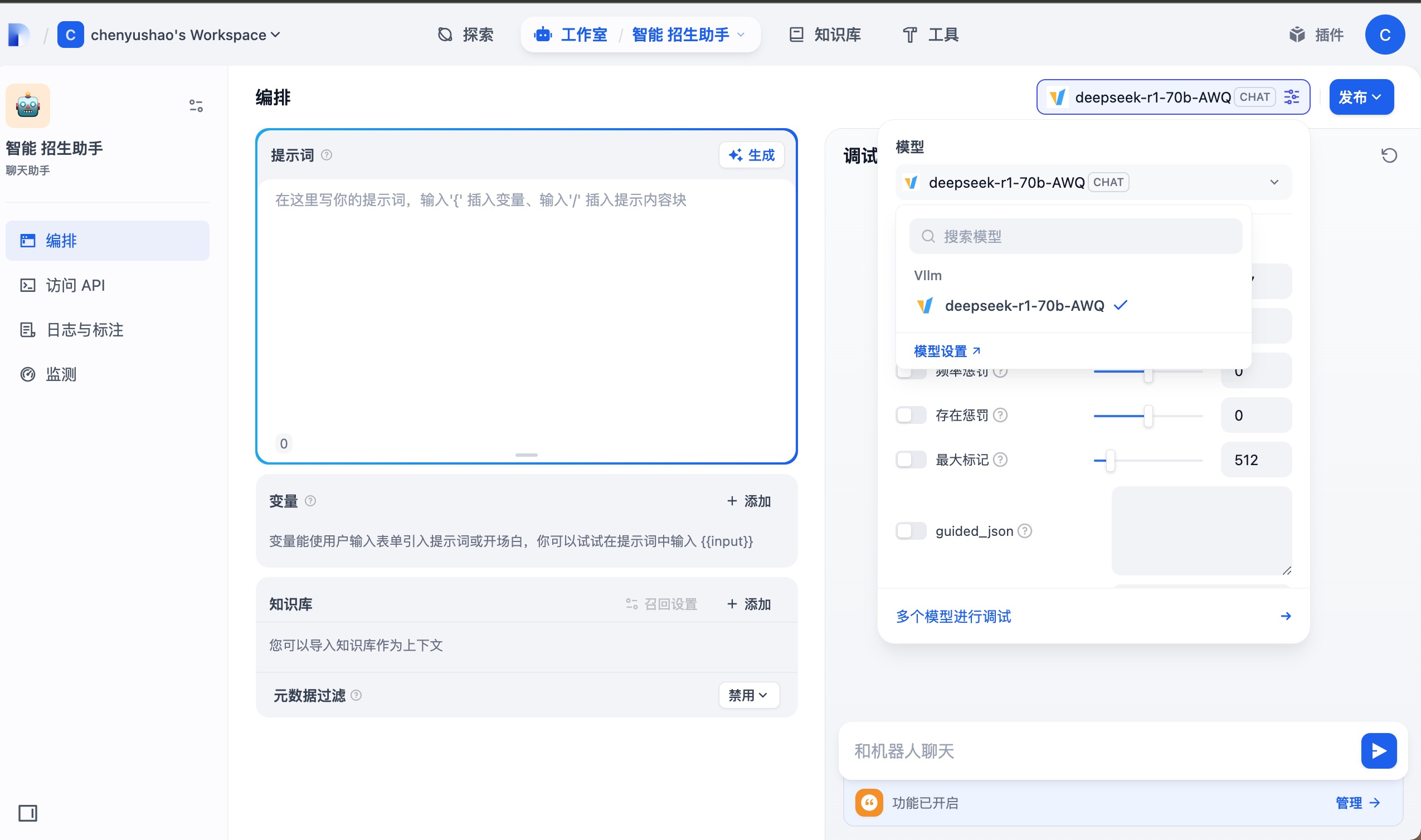This screenshot has height=840, width=1421.
Task: Select 访问 API in the sidebar
Action: point(108,285)
